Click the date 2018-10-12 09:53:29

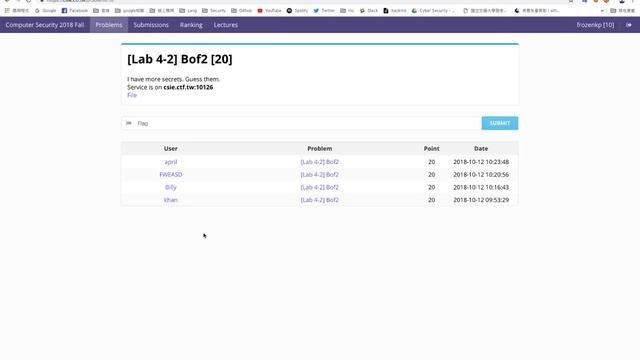pyautogui.click(x=481, y=200)
